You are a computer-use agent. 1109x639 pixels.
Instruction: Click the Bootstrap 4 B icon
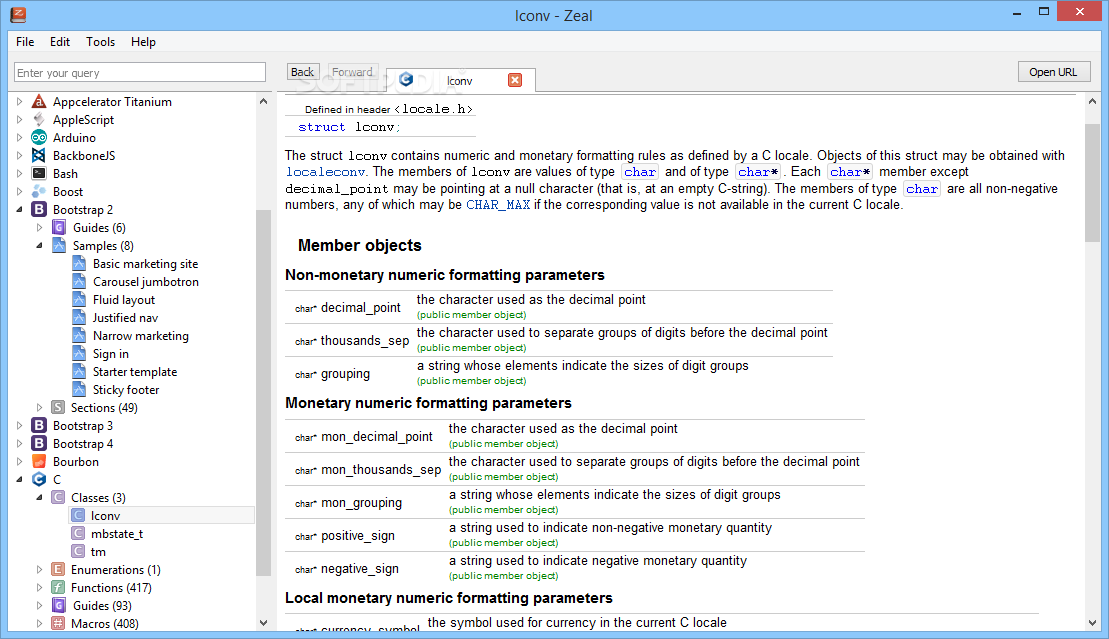(x=39, y=444)
